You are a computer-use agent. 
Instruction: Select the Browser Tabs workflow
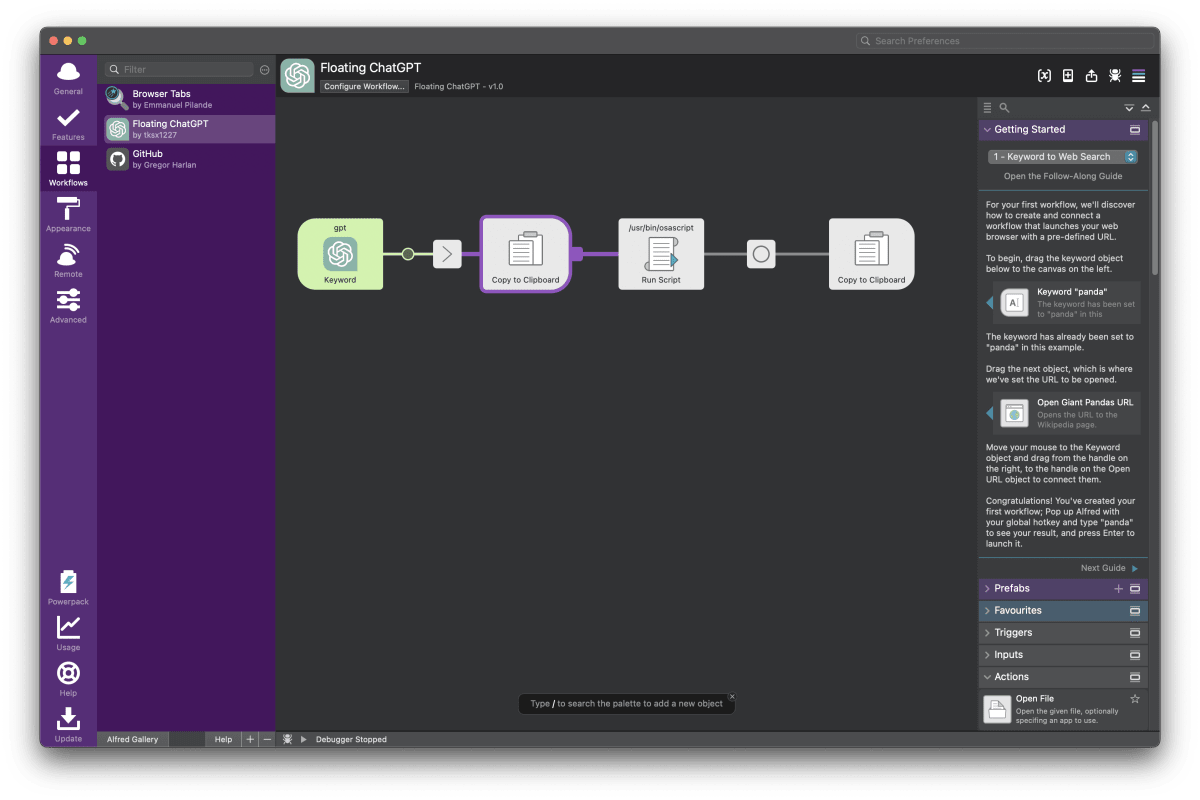189,99
